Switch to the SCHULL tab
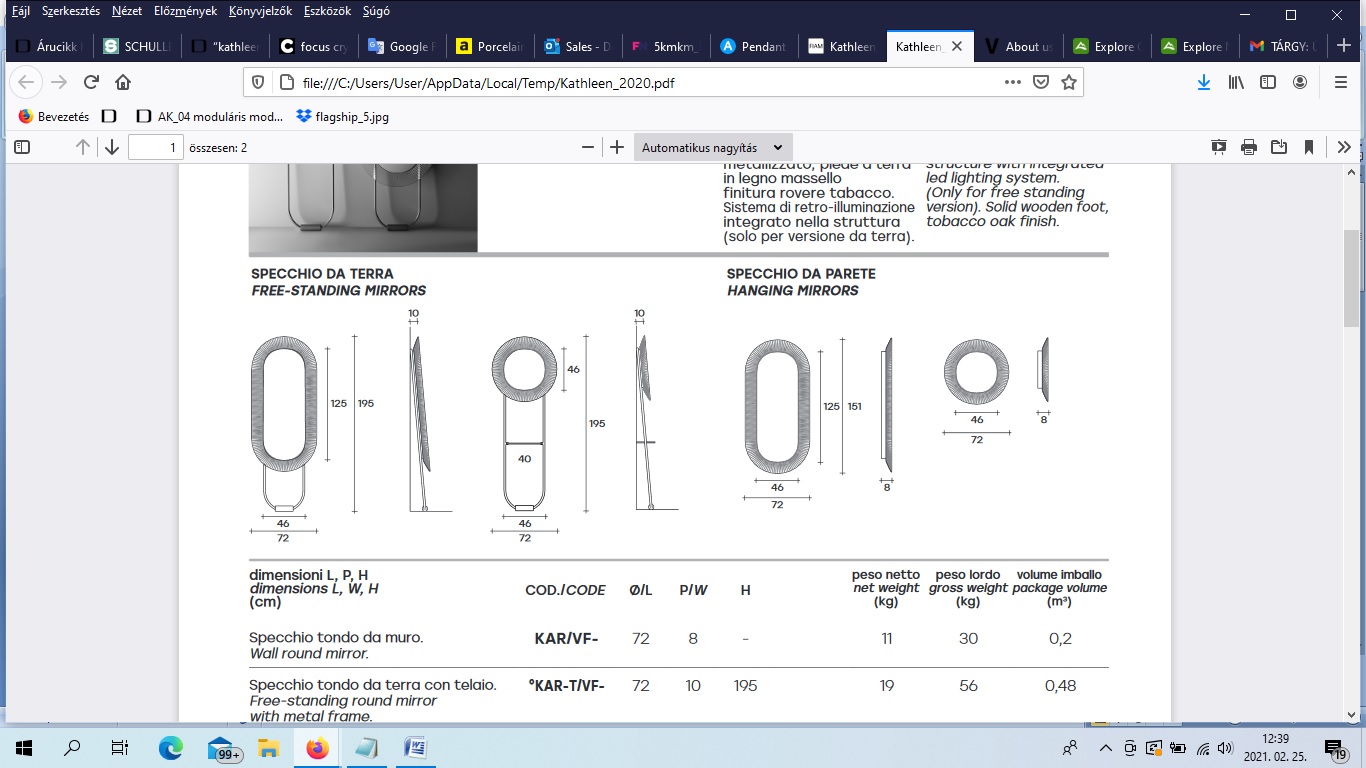Image resolution: width=1366 pixels, height=768 pixels. tap(137, 46)
